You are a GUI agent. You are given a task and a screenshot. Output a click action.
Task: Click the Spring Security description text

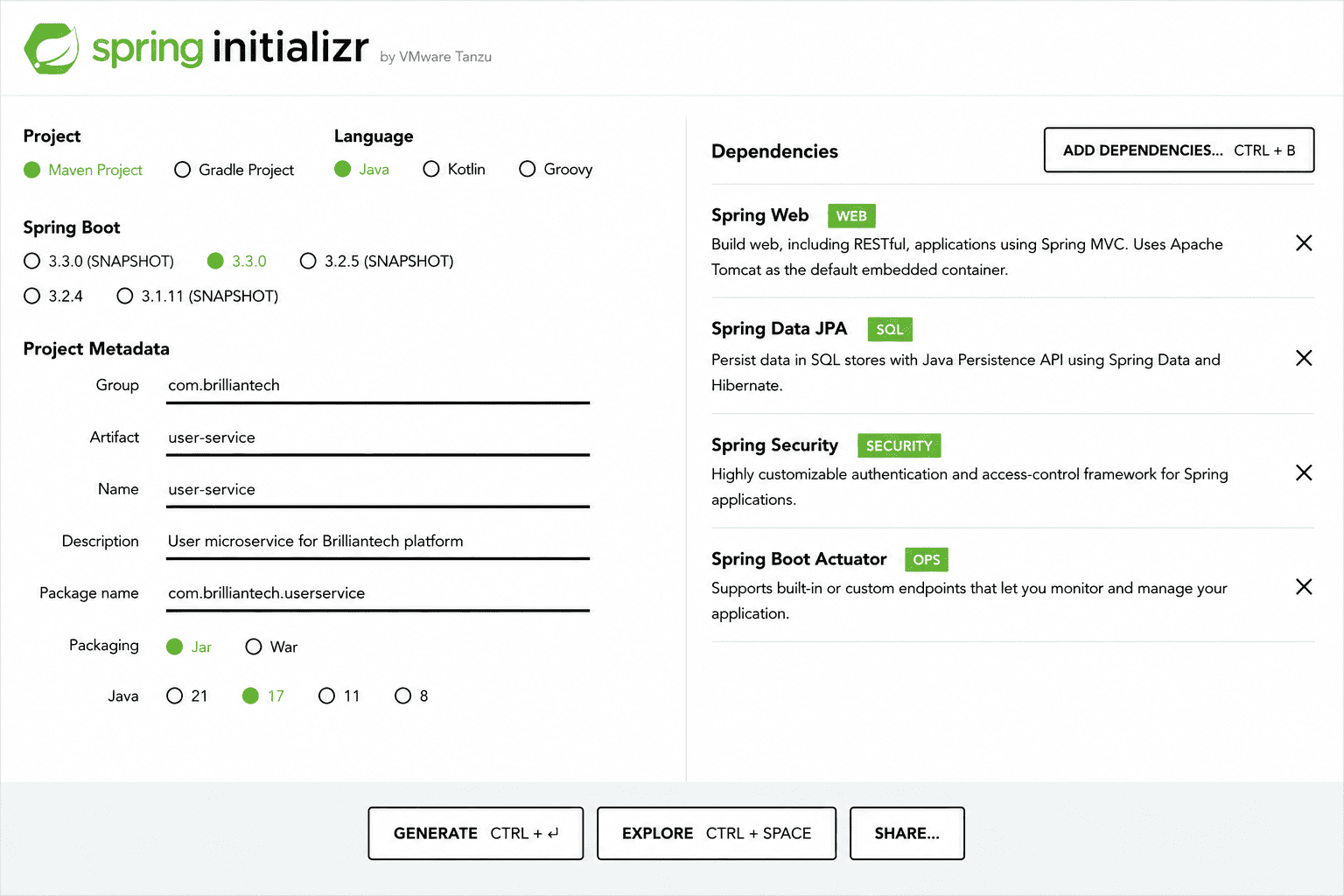969,486
